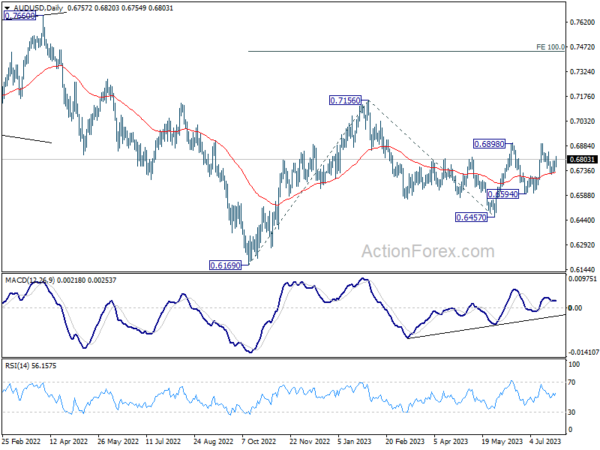
Task: Select the 0.64570 low price label
Action: click(x=471, y=217)
